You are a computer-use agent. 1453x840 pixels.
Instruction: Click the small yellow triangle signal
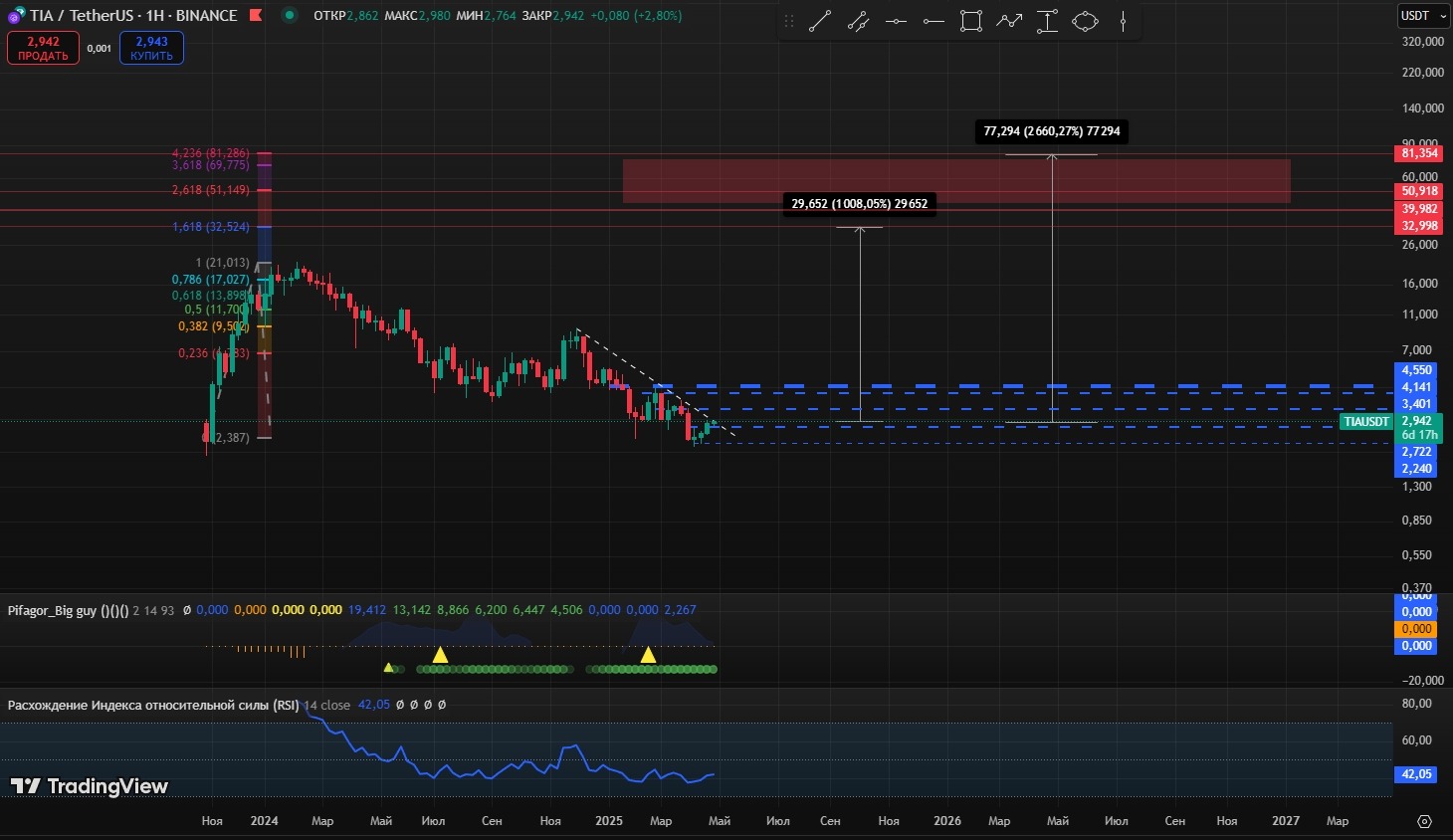[388, 667]
